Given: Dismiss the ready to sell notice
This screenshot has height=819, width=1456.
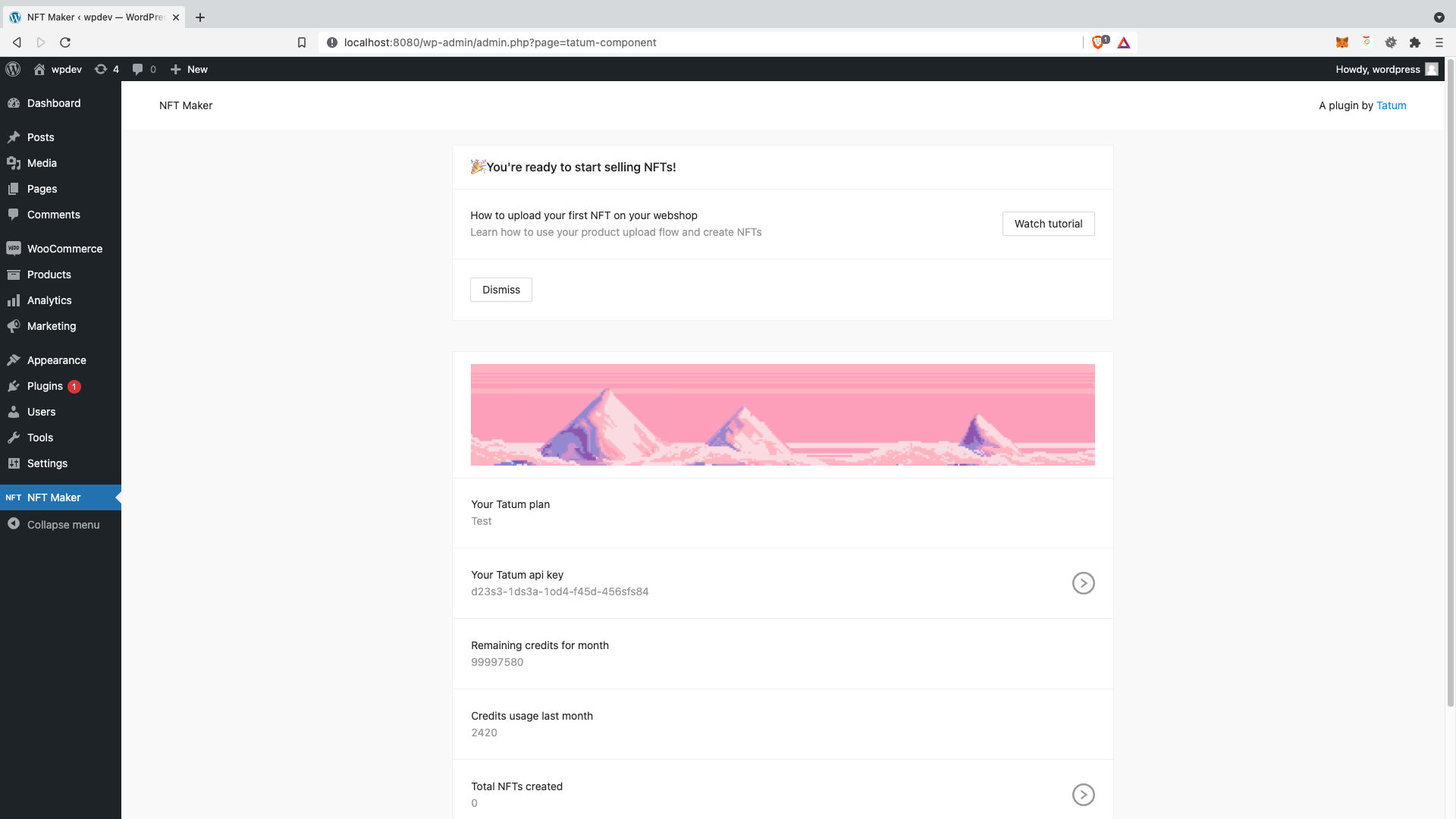Looking at the screenshot, I should pyautogui.click(x=501, y=290).
